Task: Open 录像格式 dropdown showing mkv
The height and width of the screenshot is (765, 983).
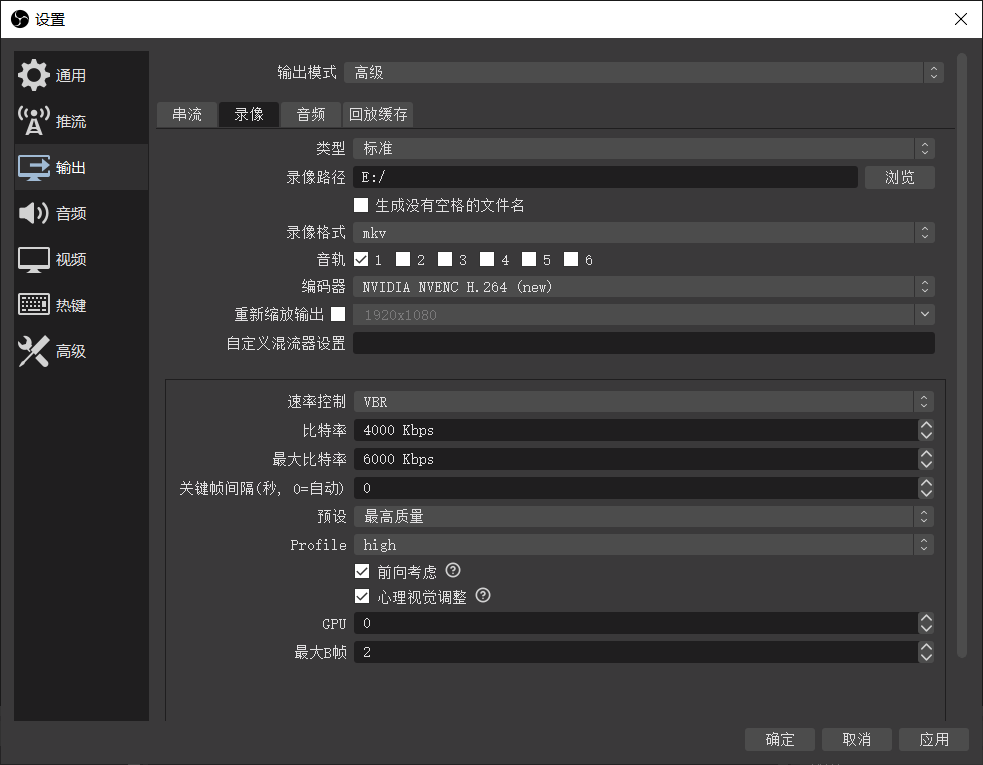Action: 644,233
